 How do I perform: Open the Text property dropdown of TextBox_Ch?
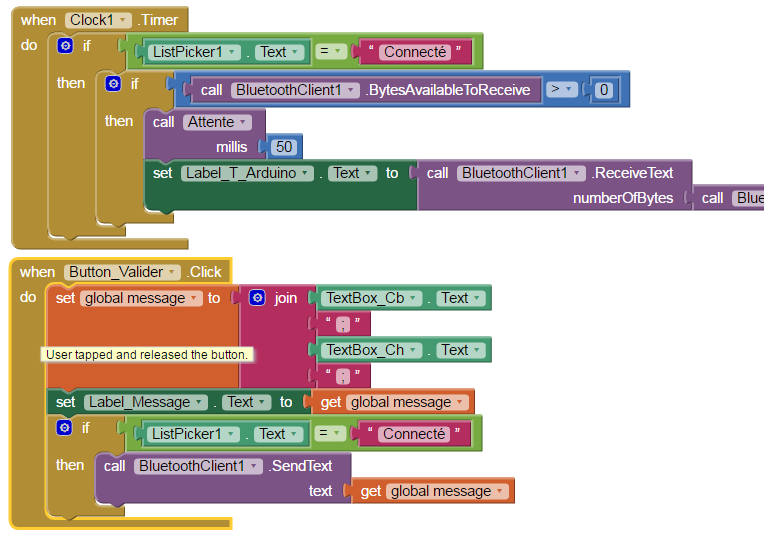461,350
